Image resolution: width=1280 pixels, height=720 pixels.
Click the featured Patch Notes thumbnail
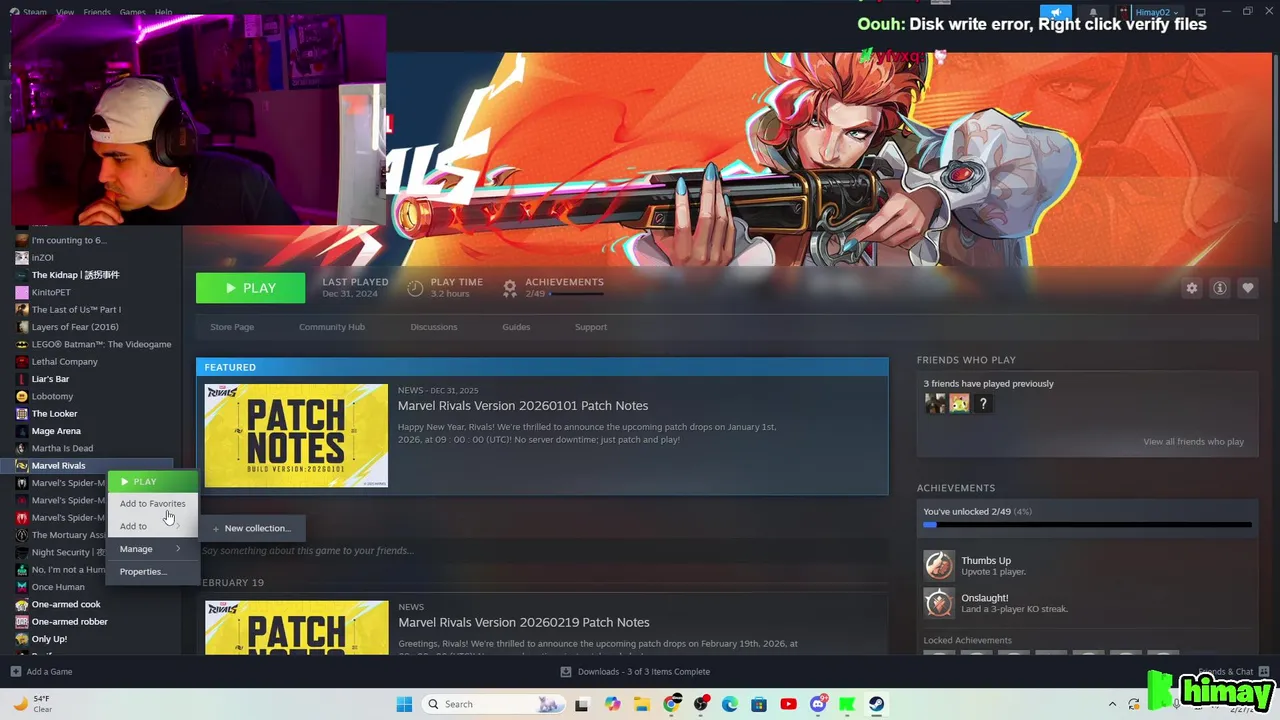pyautogui.click(x=296, y=436)
